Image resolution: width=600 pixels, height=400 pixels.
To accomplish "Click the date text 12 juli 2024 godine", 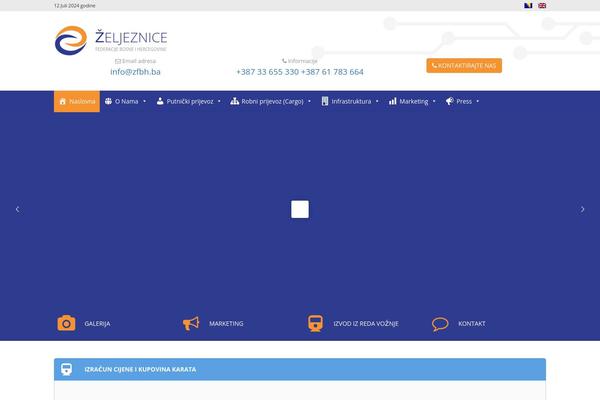I will (x=75, y=6).
